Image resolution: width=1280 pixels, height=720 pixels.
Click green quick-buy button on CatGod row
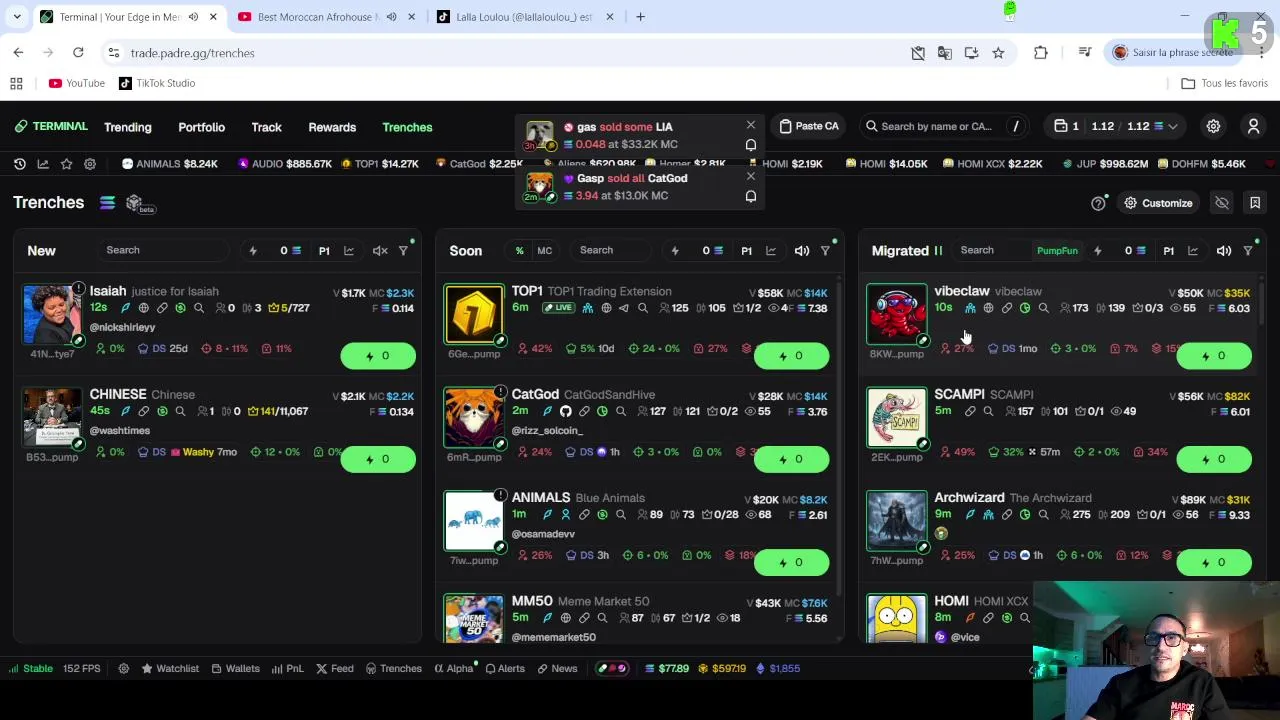(x=791, y=459)
